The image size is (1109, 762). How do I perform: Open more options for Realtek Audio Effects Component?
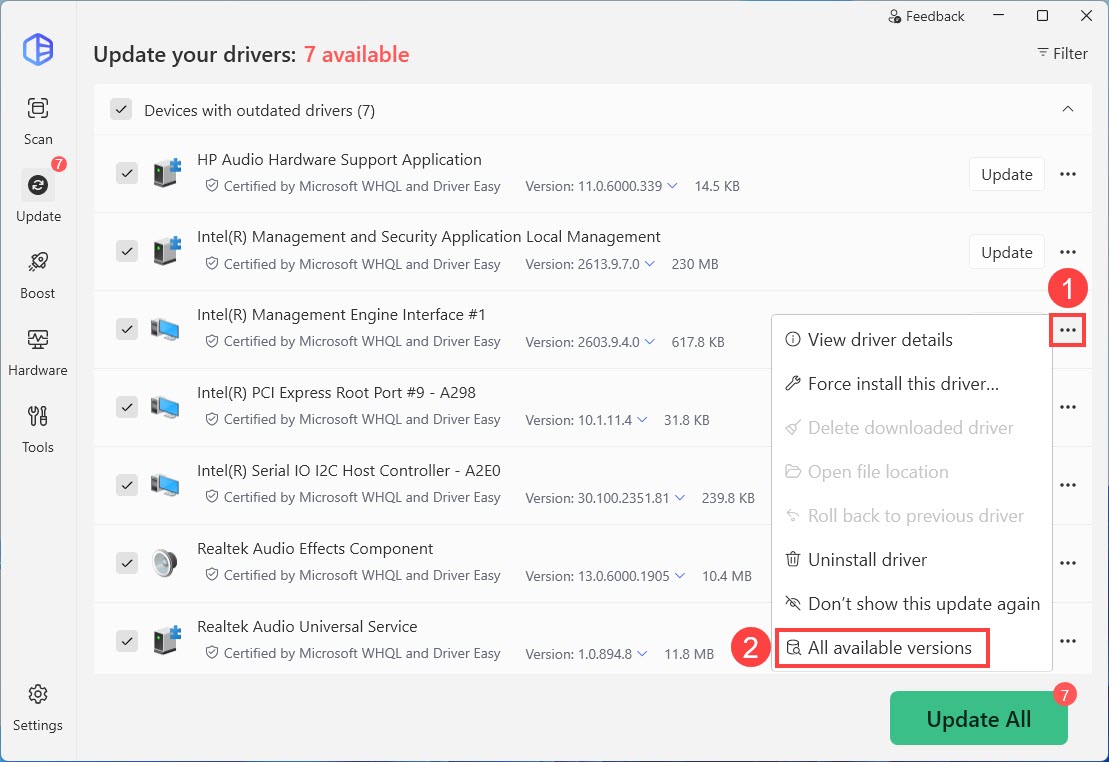[x=1068, y=562]
